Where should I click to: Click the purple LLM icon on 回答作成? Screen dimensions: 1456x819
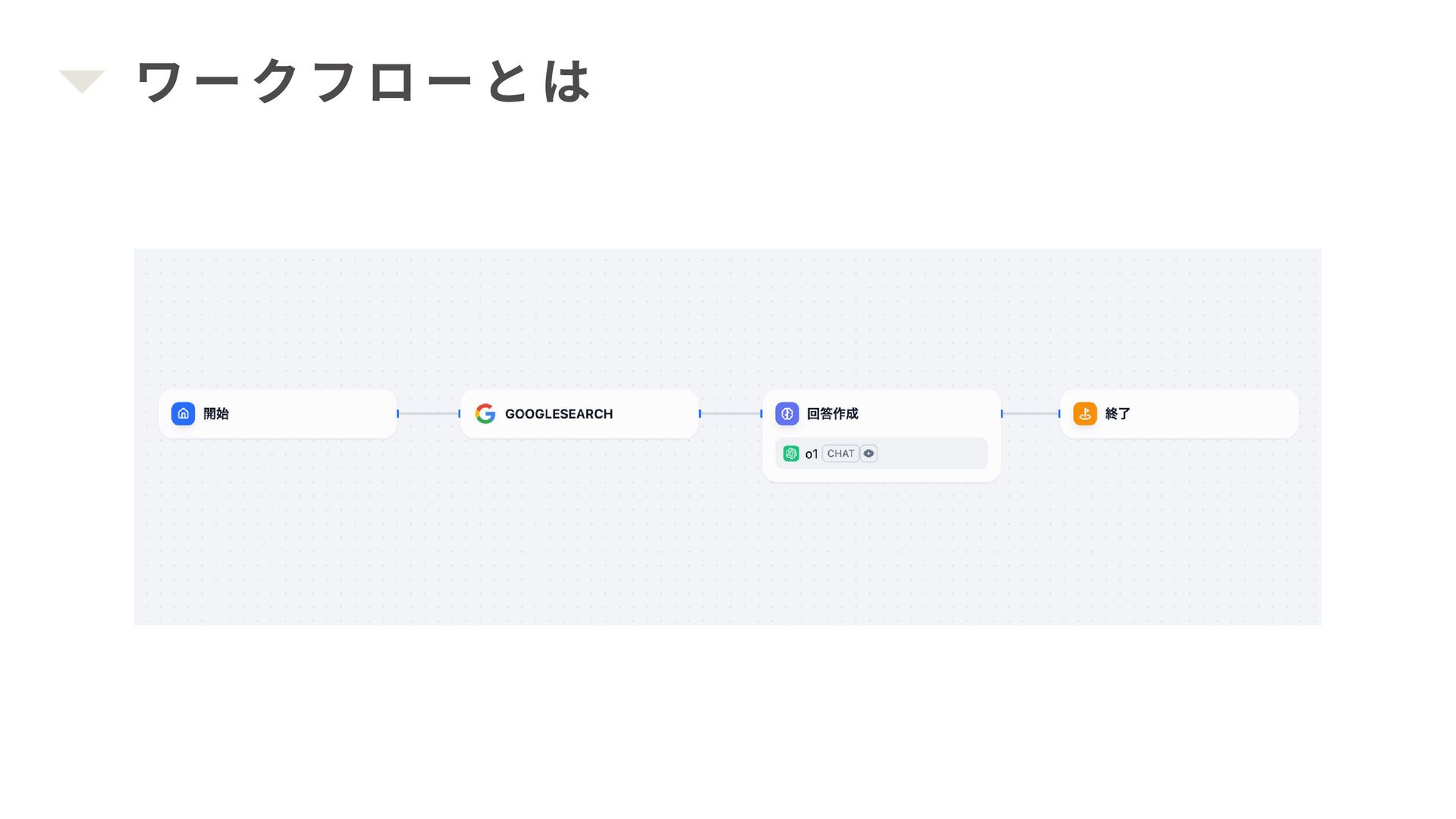click(x=787, y=413)
